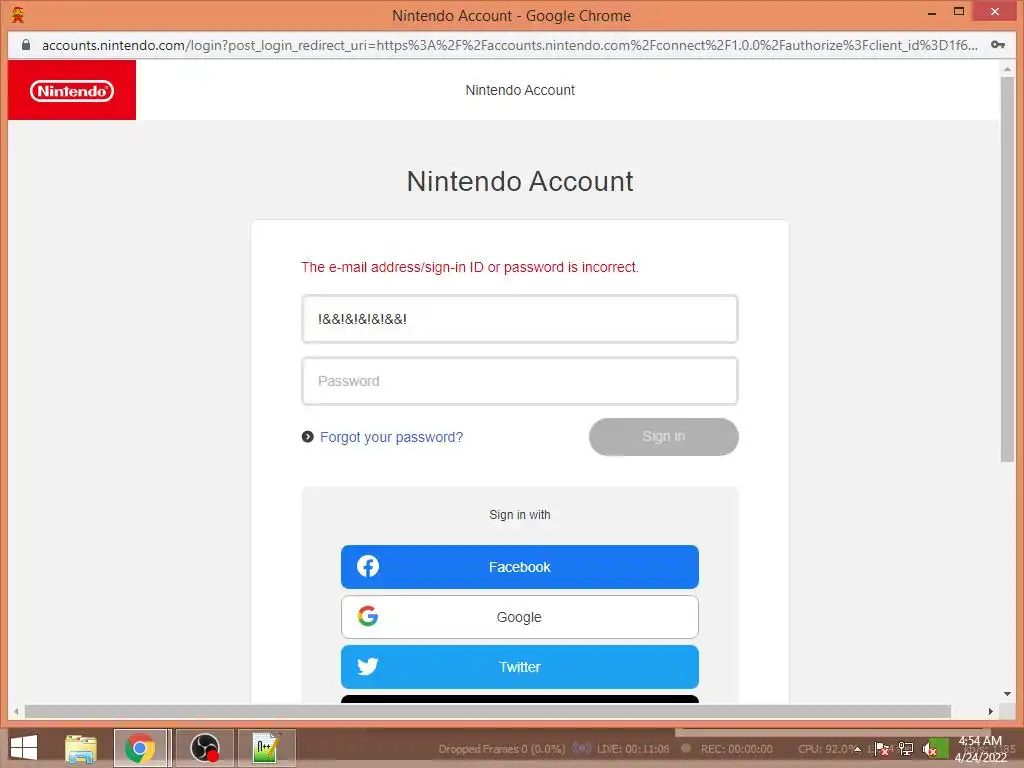Switch to the Chrome taskbar icon

140,748
